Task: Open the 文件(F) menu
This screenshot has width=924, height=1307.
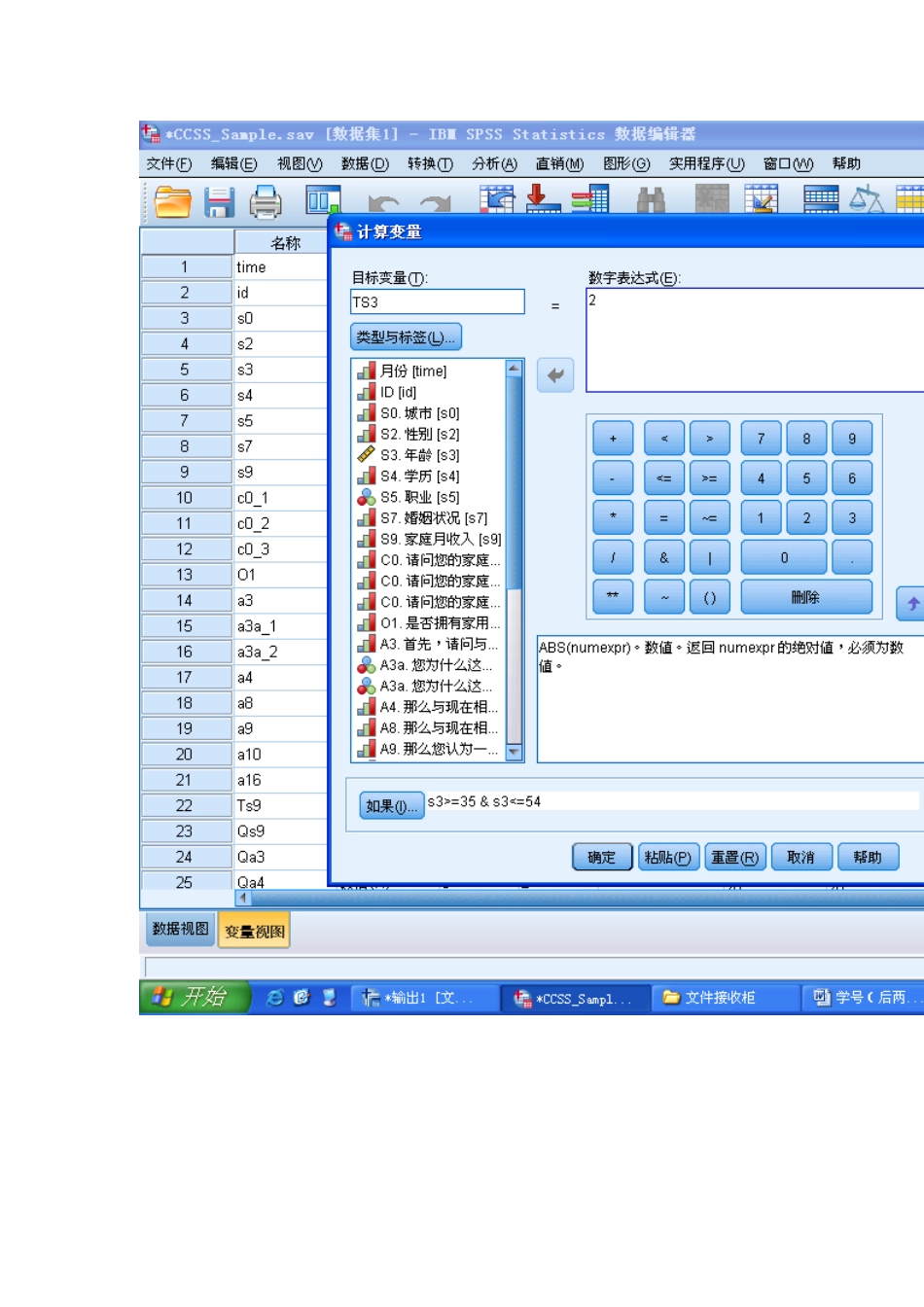Action: pos(169,163)
